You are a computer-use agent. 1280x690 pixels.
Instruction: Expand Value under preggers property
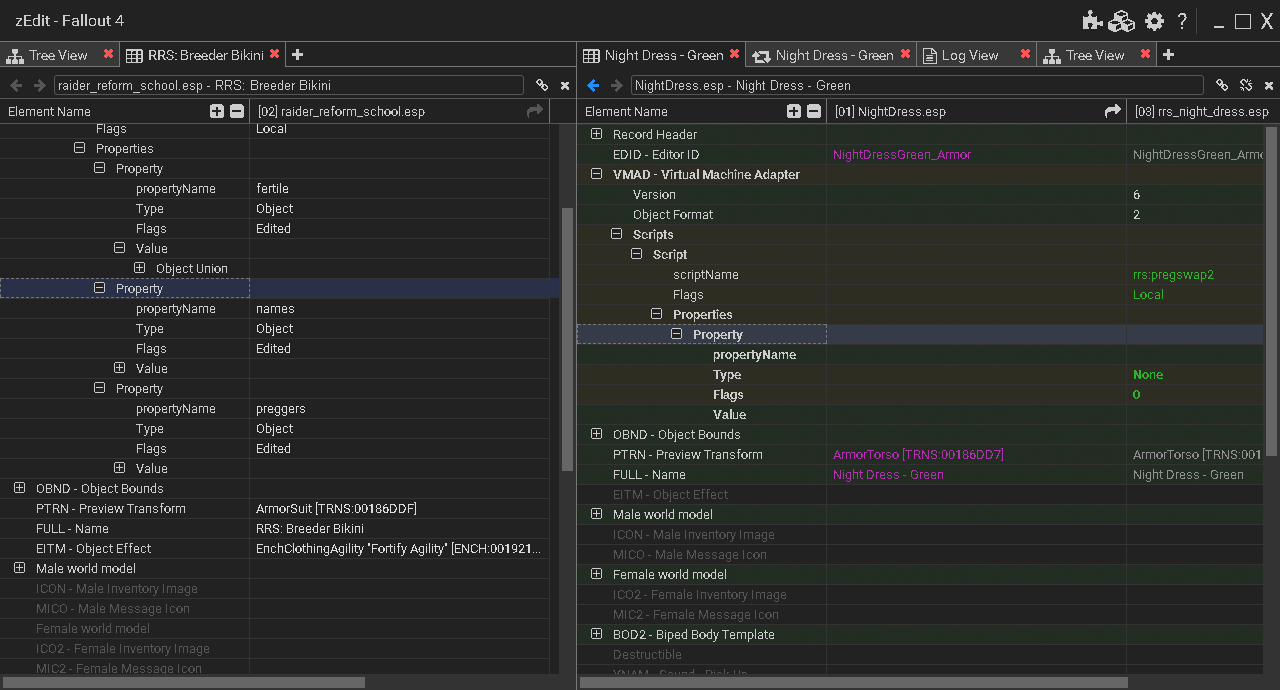(x=119, y=468)
